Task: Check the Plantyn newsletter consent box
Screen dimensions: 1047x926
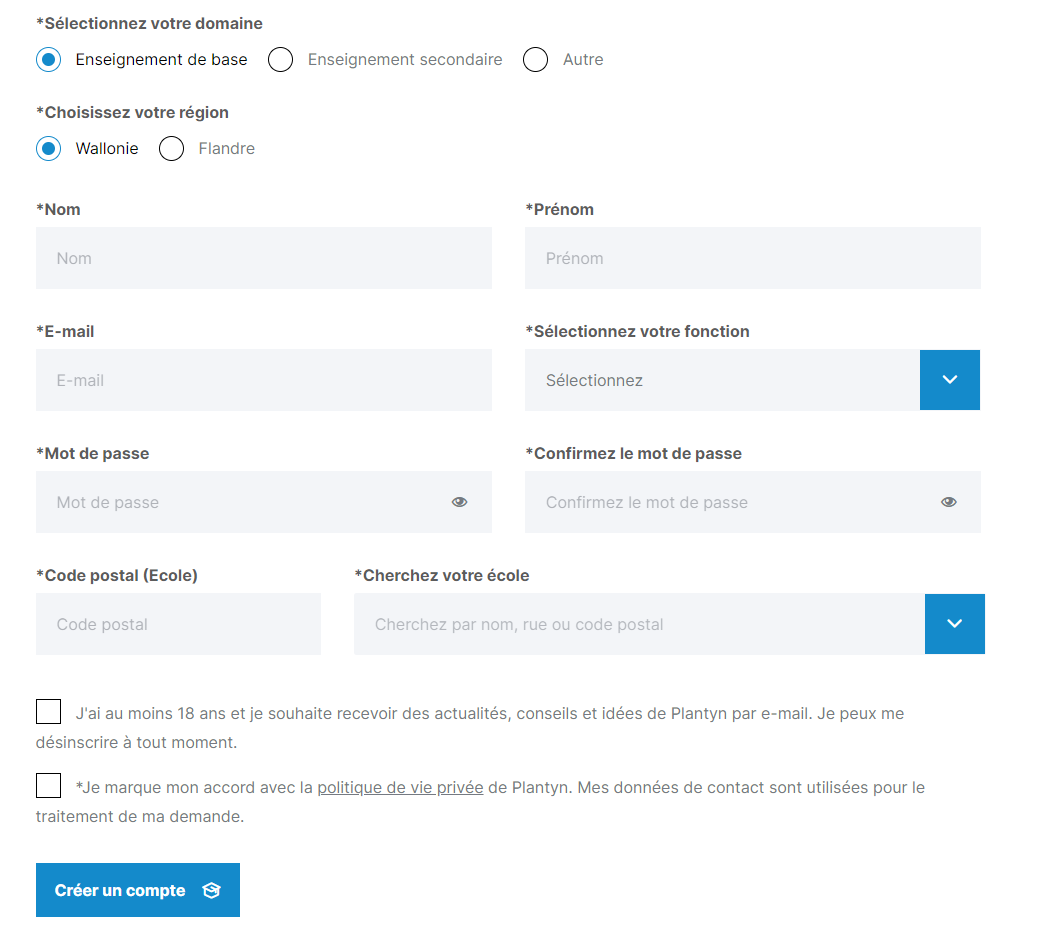Action: 49,712
